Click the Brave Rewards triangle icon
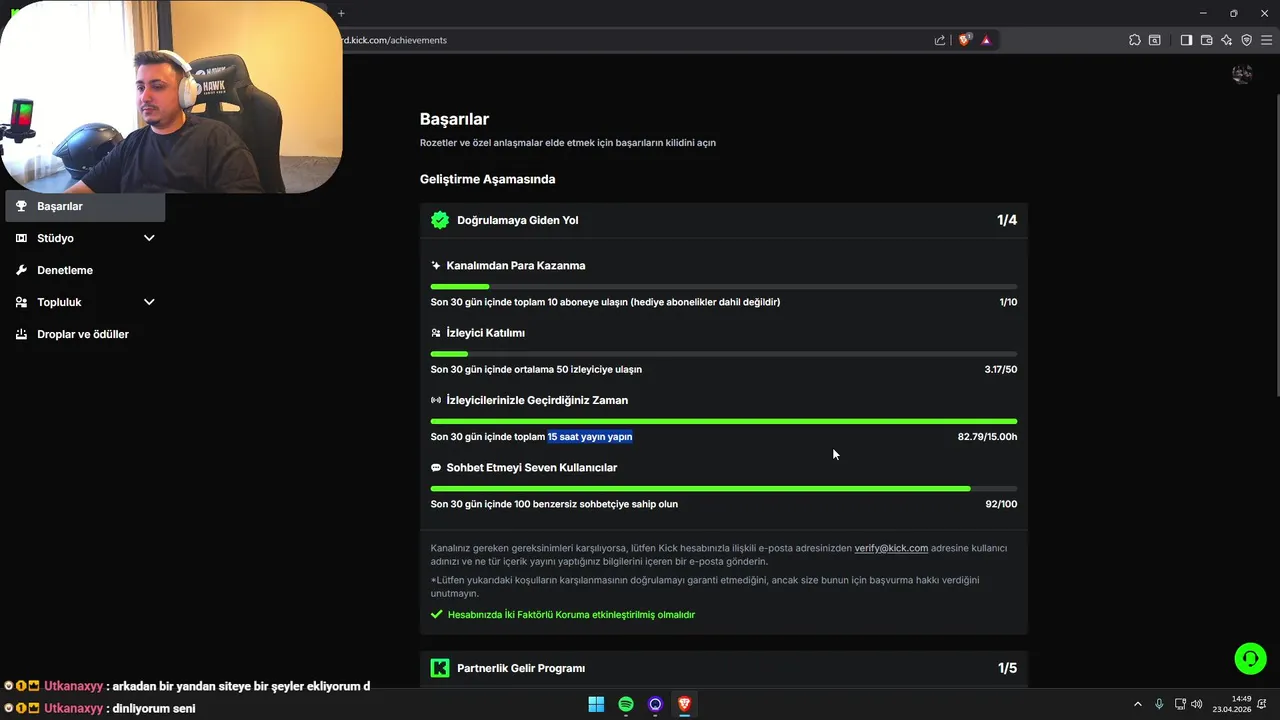Screen dimensions: 1280x720 click(x=986, y=40)
